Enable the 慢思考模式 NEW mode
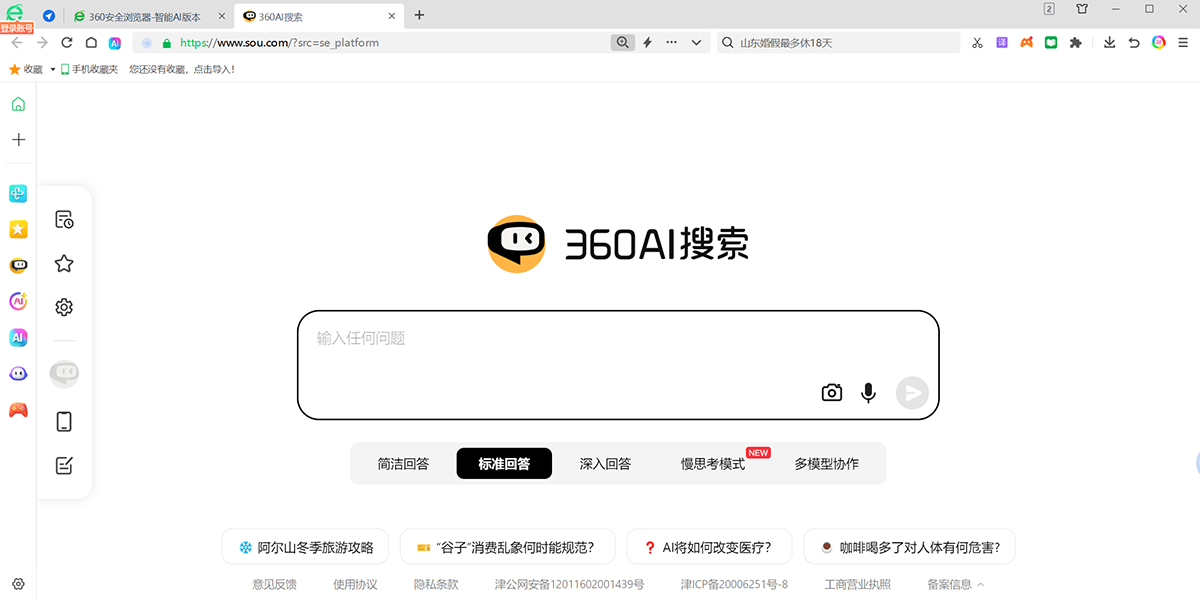 coord(713,463)
